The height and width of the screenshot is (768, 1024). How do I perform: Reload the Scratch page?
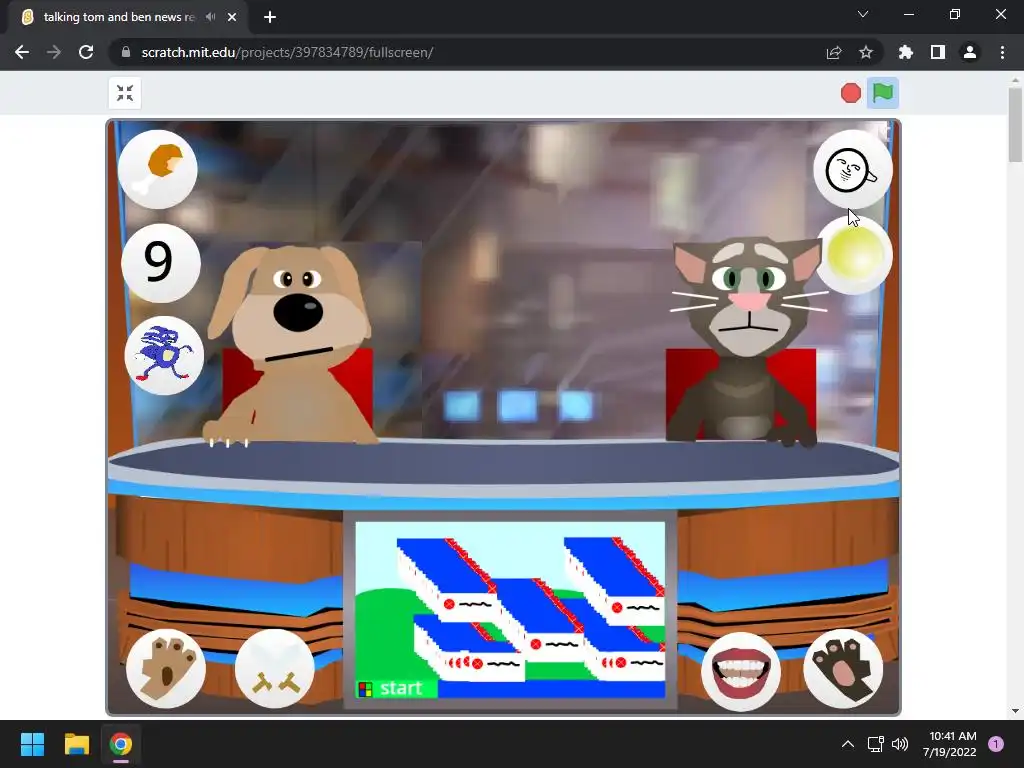[86, 52]
